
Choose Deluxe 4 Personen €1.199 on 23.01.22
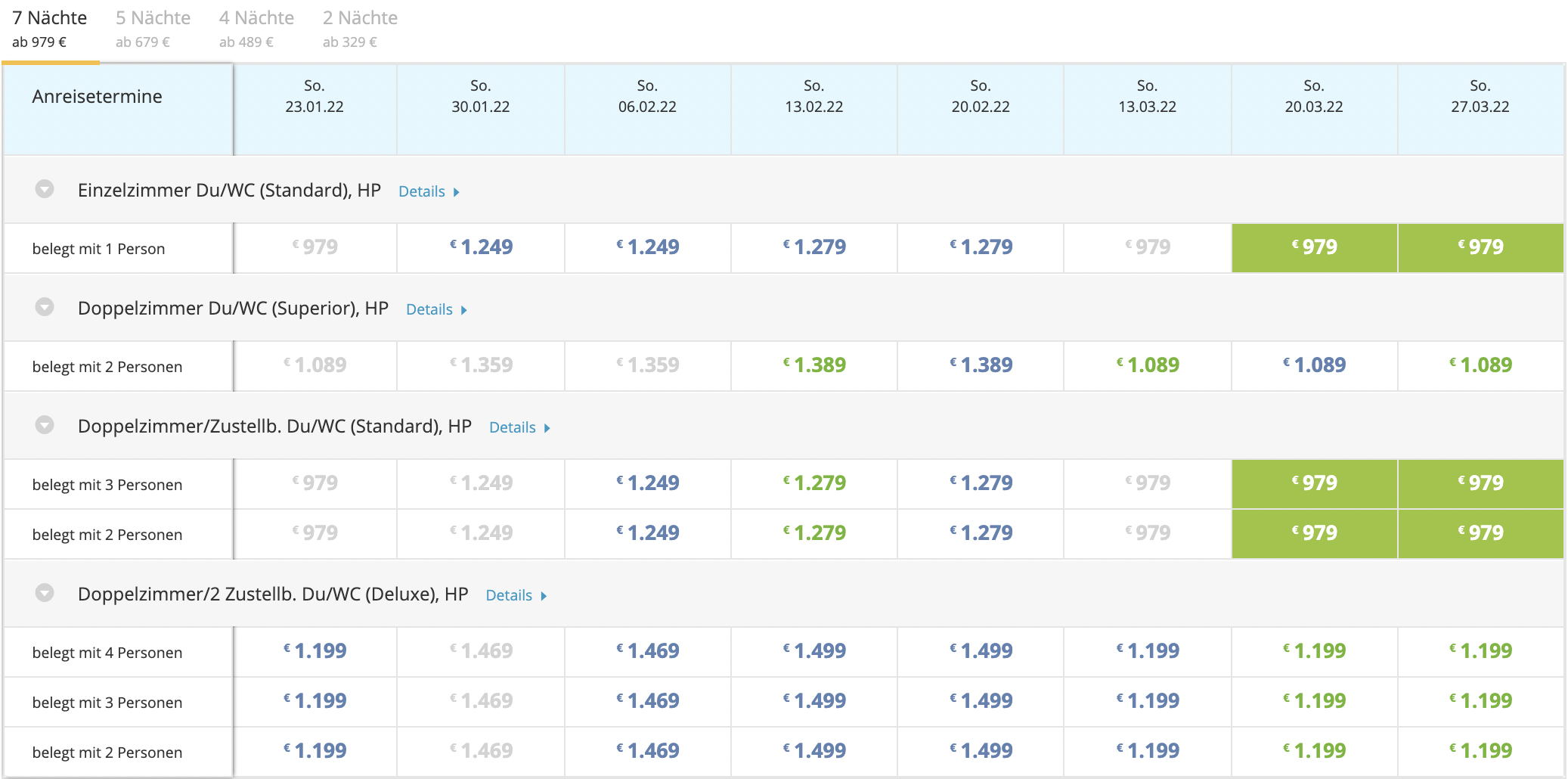click(x=315, y=651)
